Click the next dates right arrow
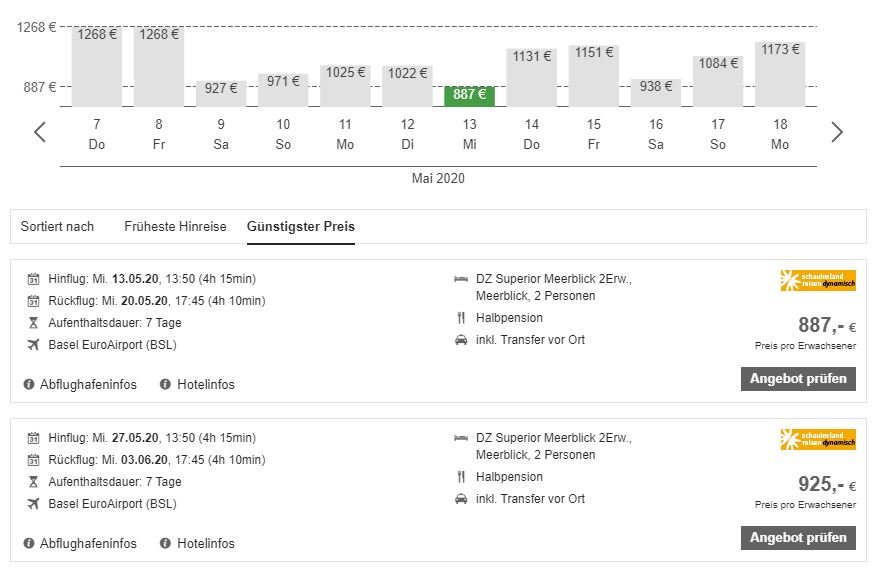Screen dimensions: 877x568 point(837,132)
